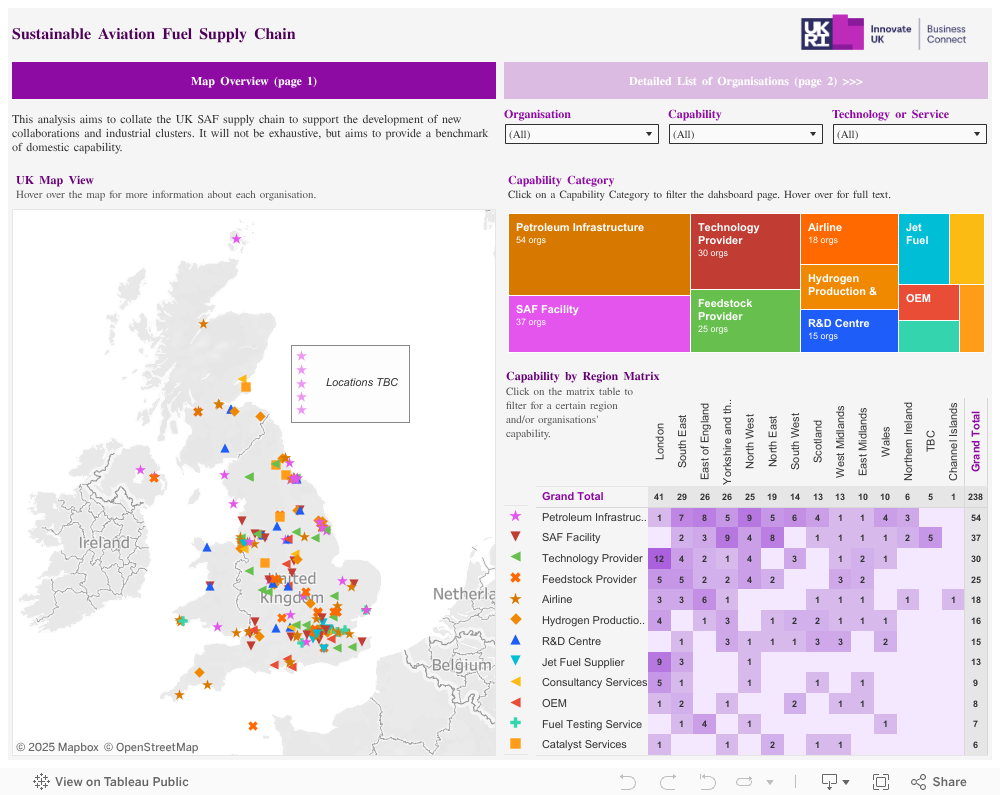
Task: Expand the Technology or Service dropdown
Action: (x=909, y=134)
